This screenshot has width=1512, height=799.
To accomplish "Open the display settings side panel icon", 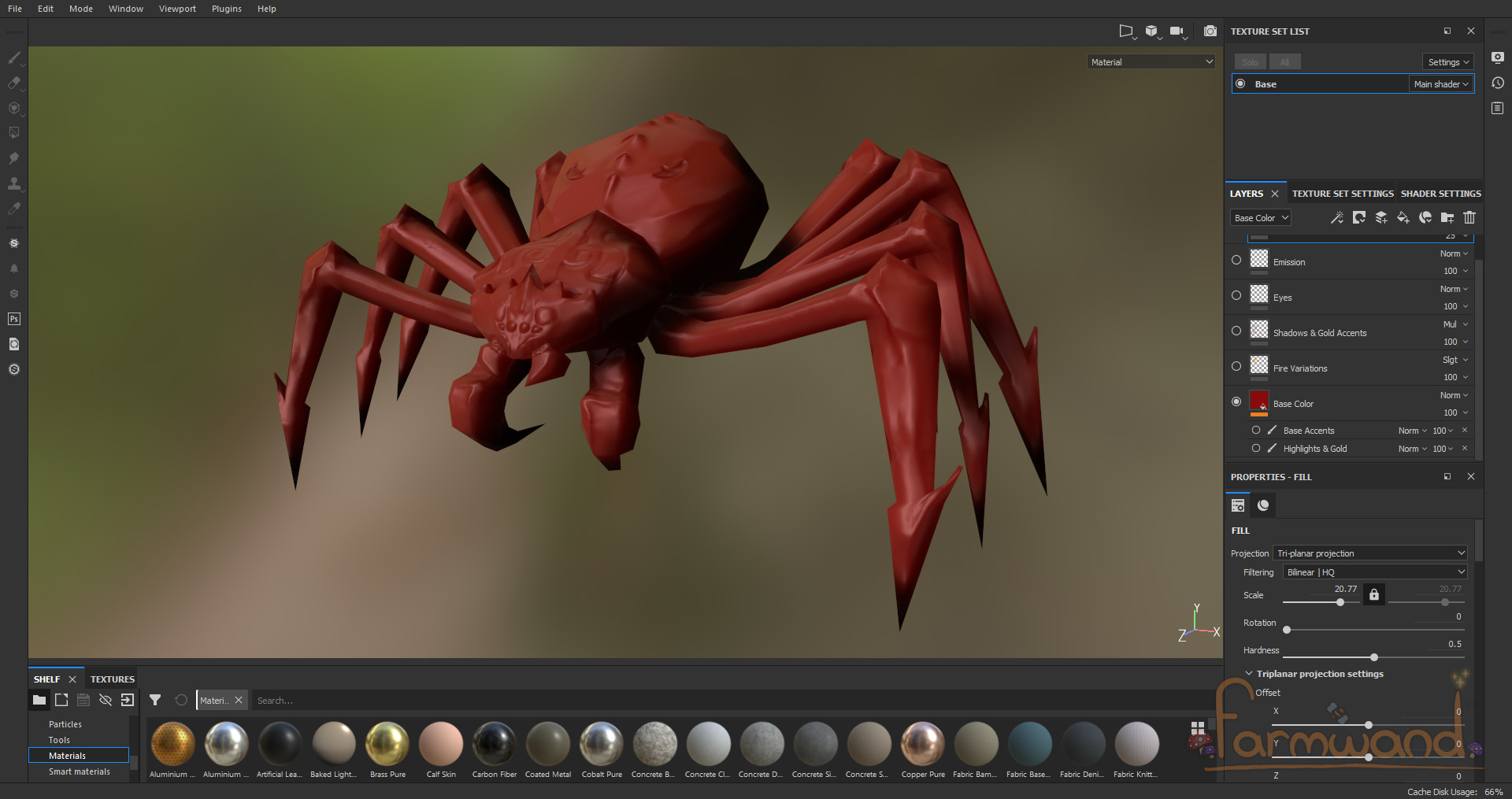I will (x=1498, y=57).
